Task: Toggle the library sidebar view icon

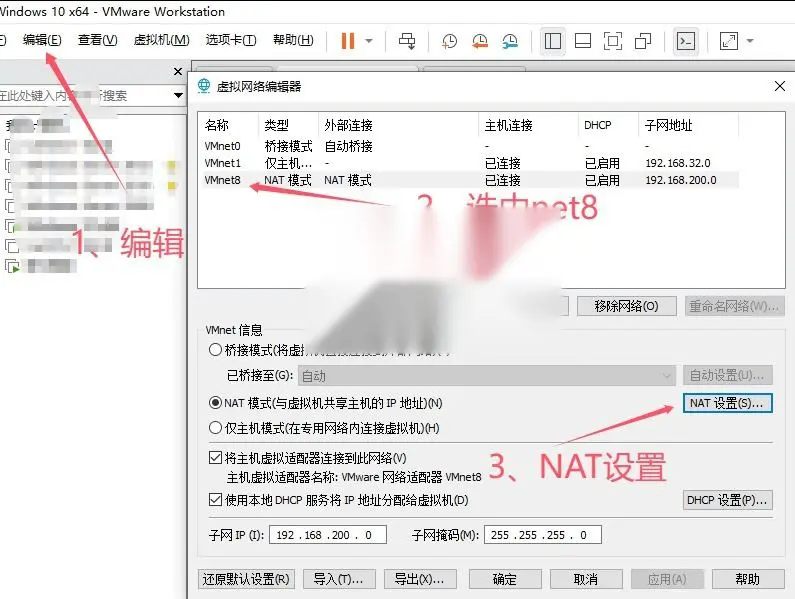Action: point(553,41)
